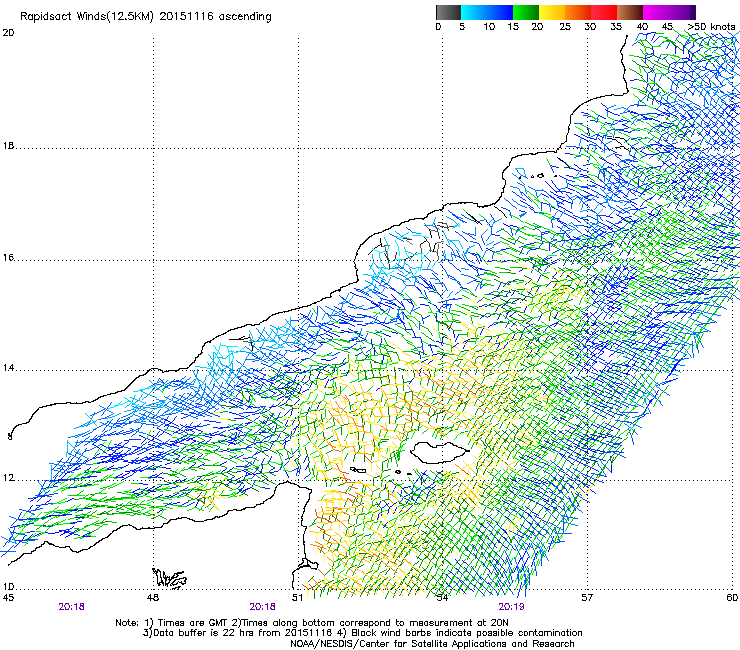Viewport: 740px width, 650px height.
Task: Click the legend scale value "25"
Action: [565, 27]
